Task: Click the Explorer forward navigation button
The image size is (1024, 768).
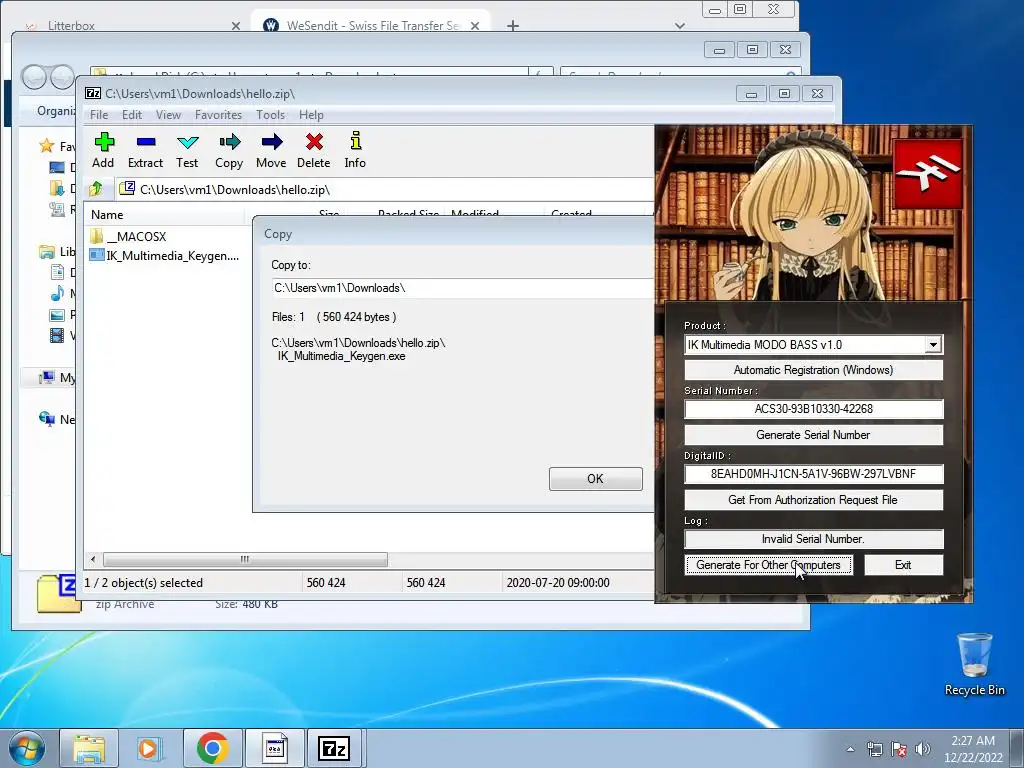Action: point(63,78)
